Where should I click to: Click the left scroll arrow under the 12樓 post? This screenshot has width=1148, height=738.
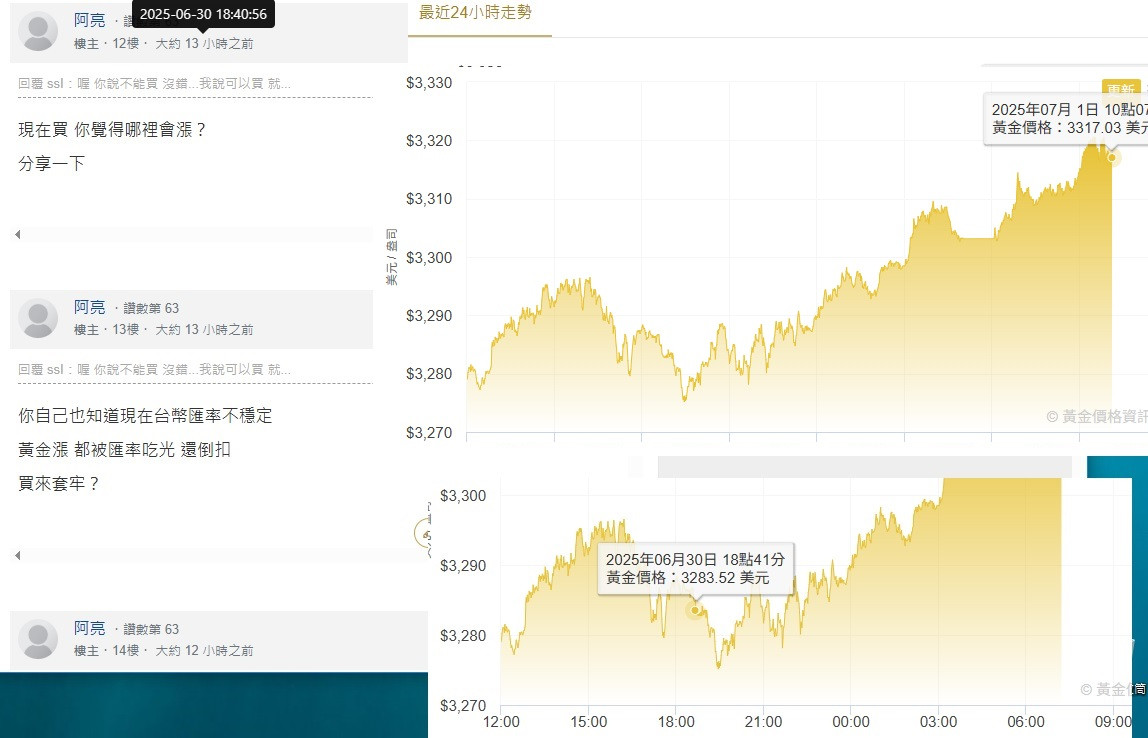point(17,235)
